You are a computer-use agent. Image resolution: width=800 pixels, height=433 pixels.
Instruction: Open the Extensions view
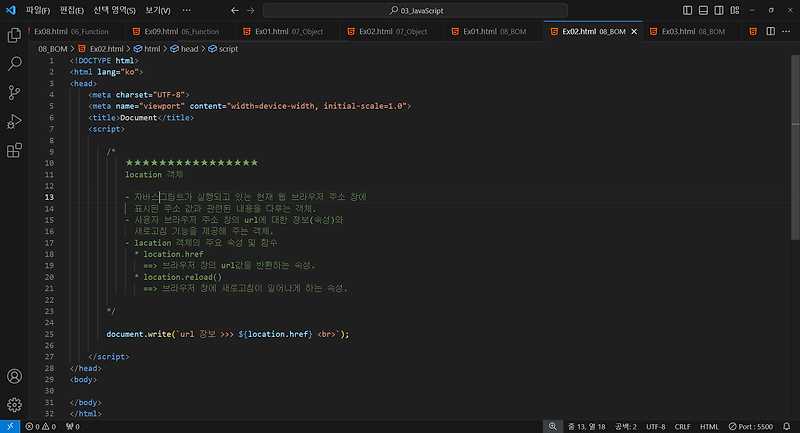(14, 150)
